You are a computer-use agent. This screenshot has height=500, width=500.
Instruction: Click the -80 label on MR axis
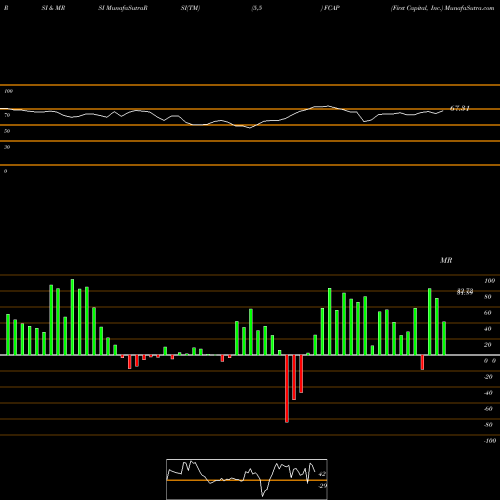(x=488, y=425)
